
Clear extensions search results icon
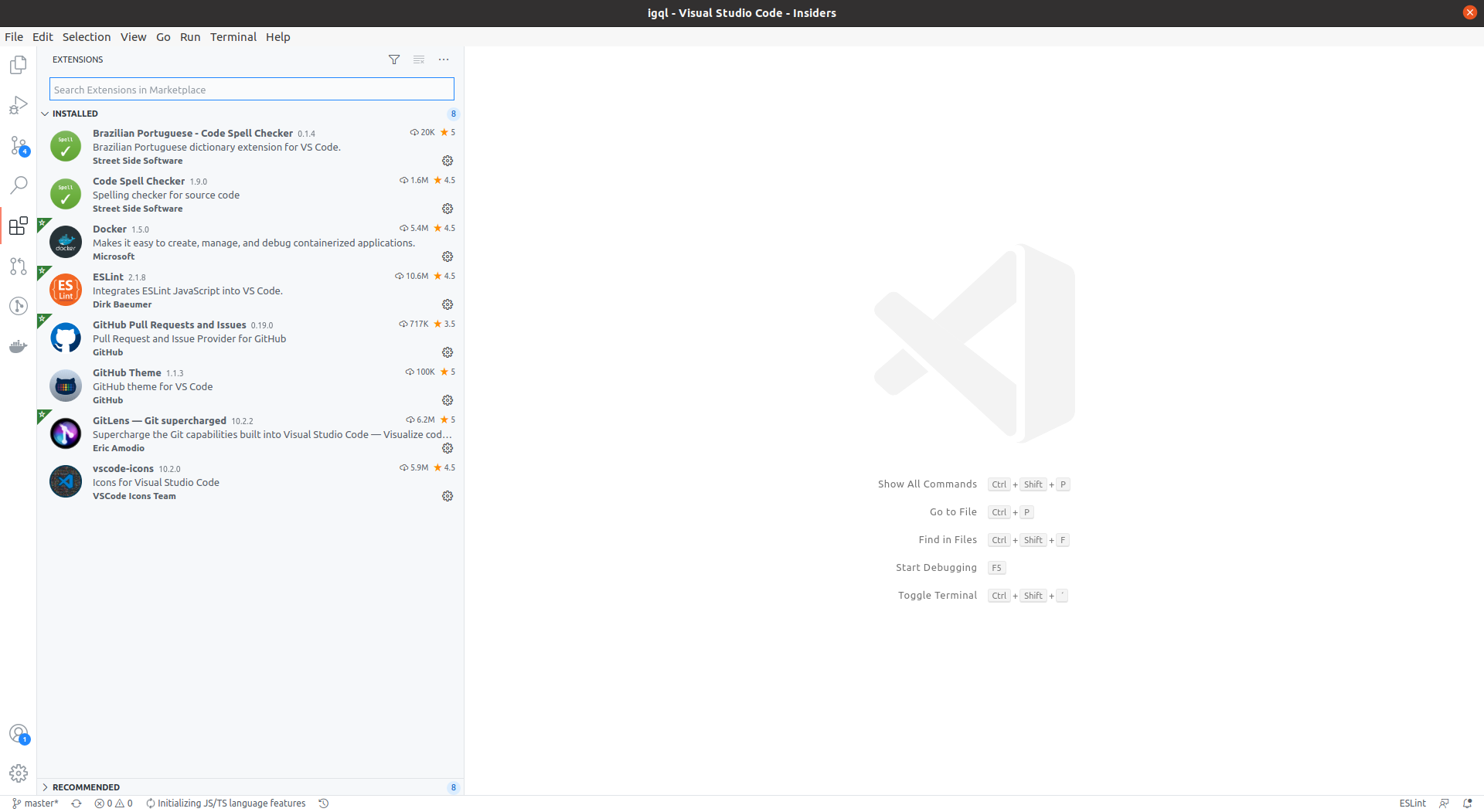[419, 59]
